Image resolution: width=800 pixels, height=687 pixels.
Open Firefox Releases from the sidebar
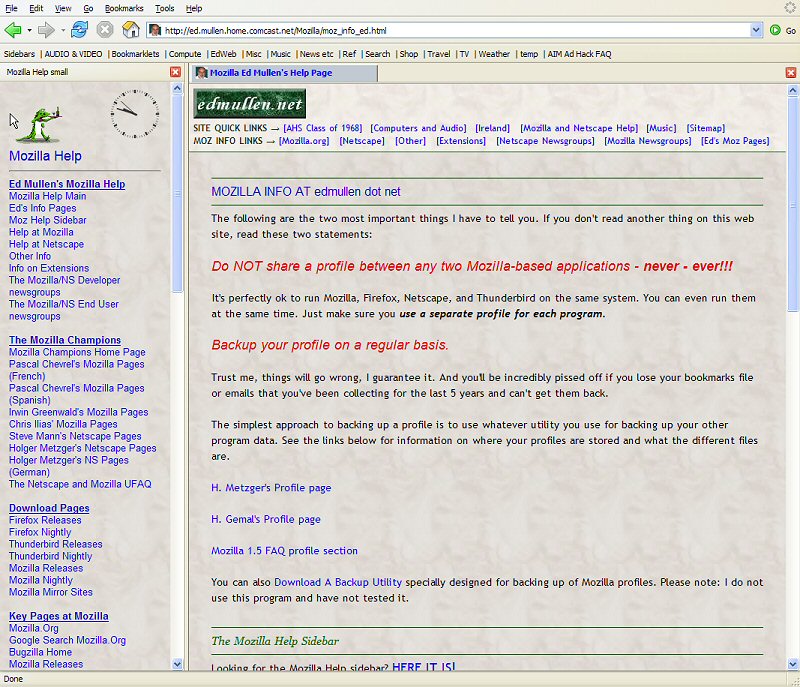click(x=44, y=520)
